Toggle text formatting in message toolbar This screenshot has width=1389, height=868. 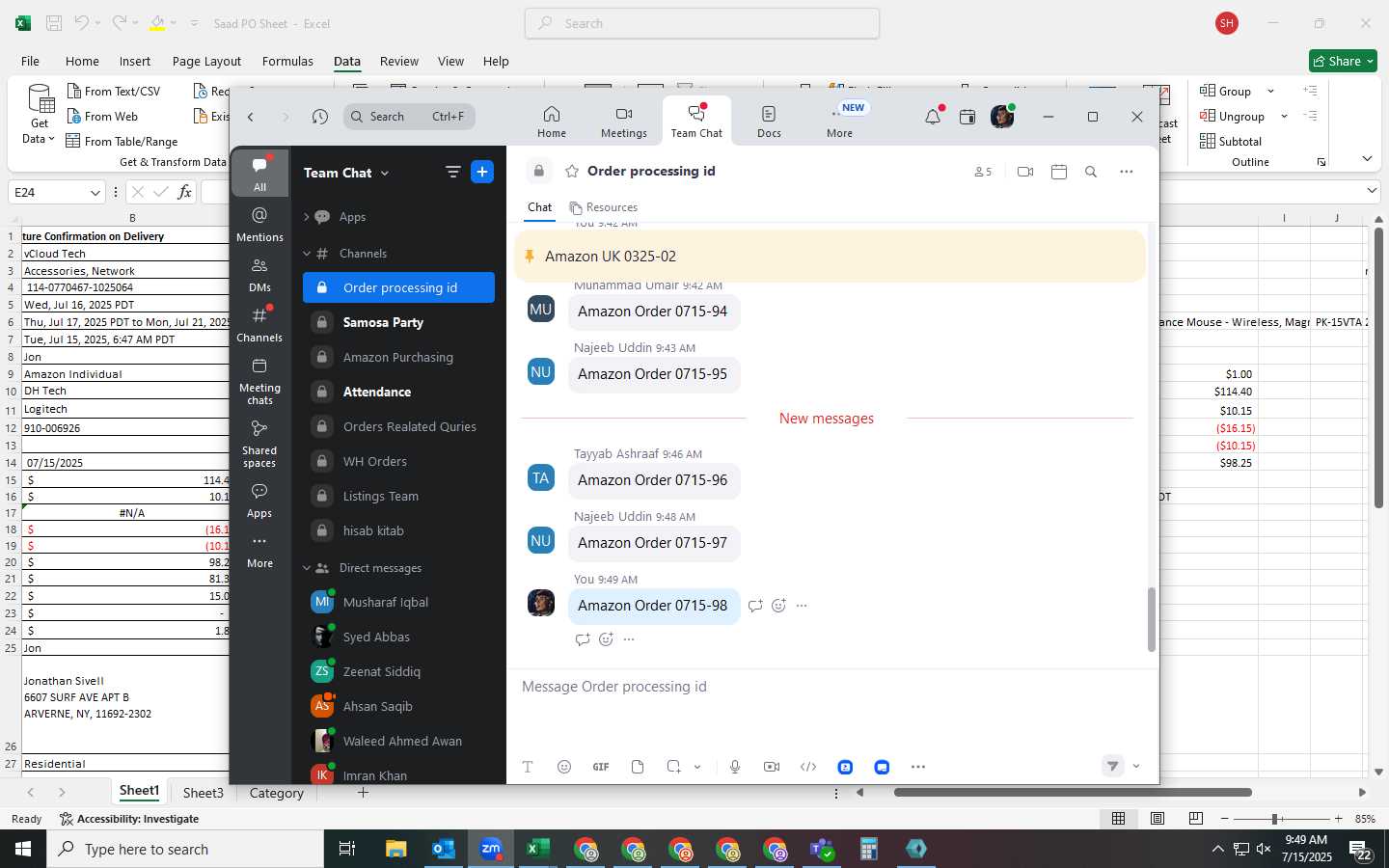528,767
